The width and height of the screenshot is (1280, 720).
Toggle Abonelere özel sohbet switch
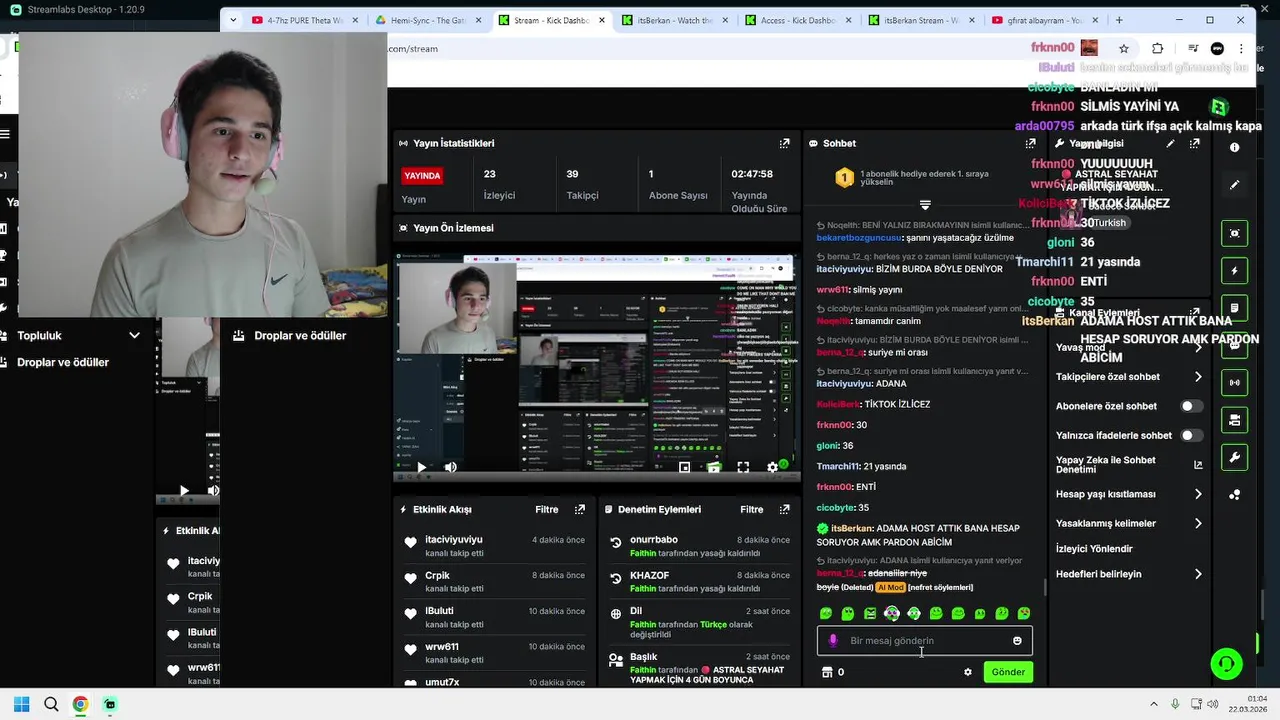(x=1191, y=406)
